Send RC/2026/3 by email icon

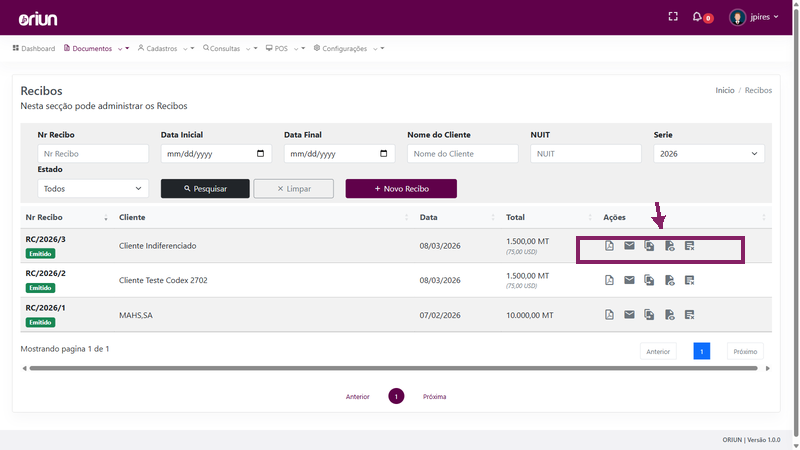629,246
